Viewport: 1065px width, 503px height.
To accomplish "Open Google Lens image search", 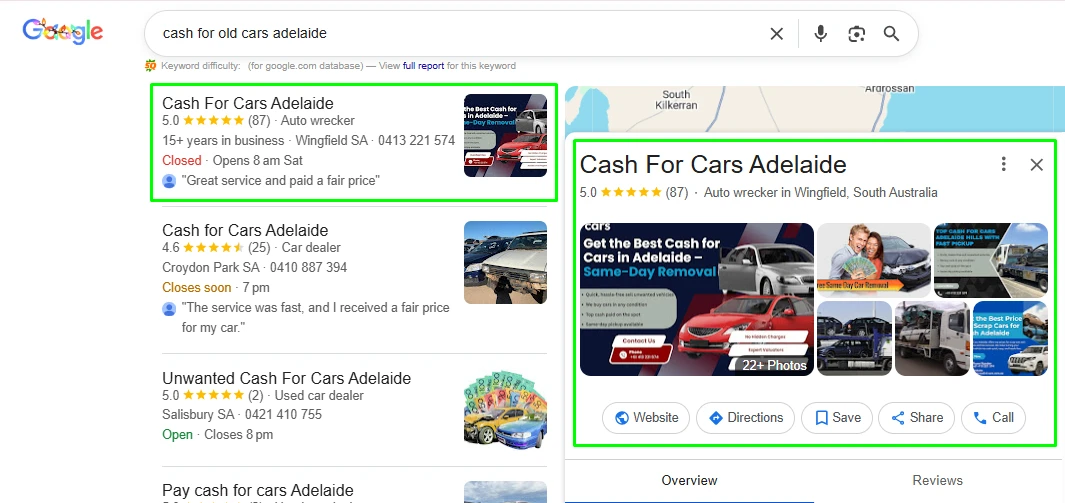I will point(856,34).
